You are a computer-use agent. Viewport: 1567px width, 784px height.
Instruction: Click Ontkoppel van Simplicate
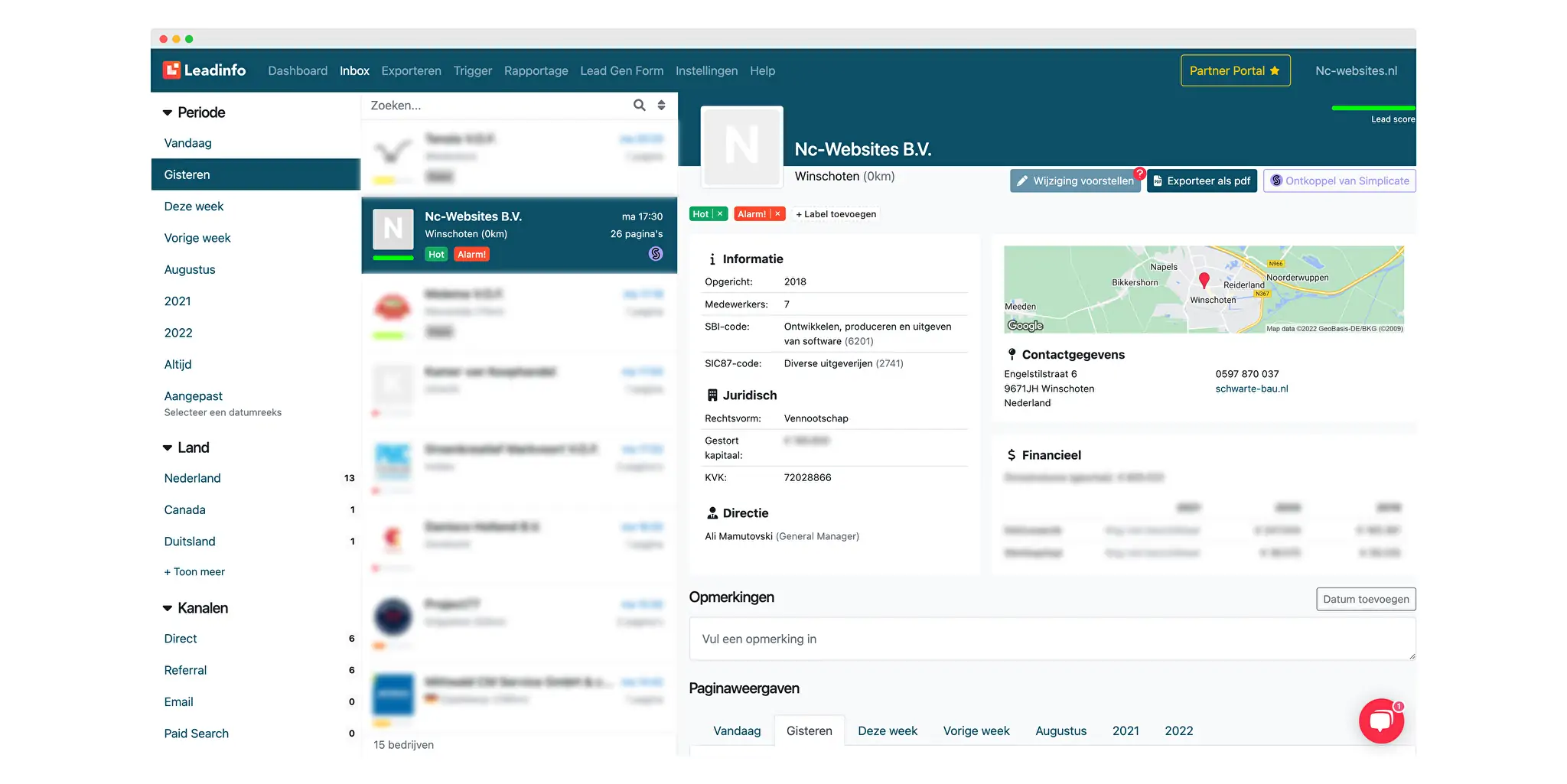pyautogui.click(x=1339, y=181)
